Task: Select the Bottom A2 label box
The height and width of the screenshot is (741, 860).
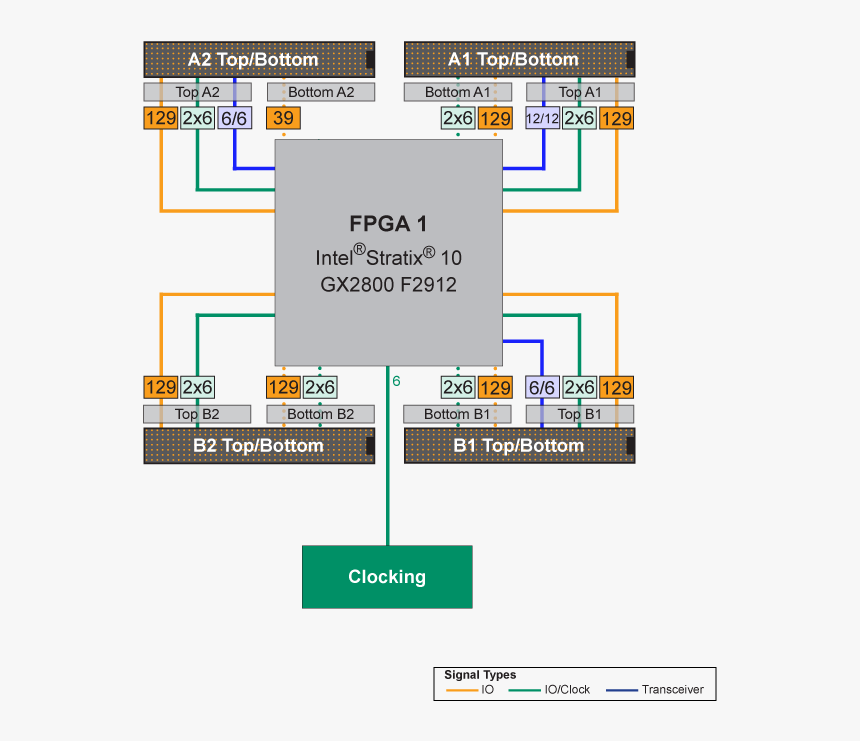Action: coord(321,92)
